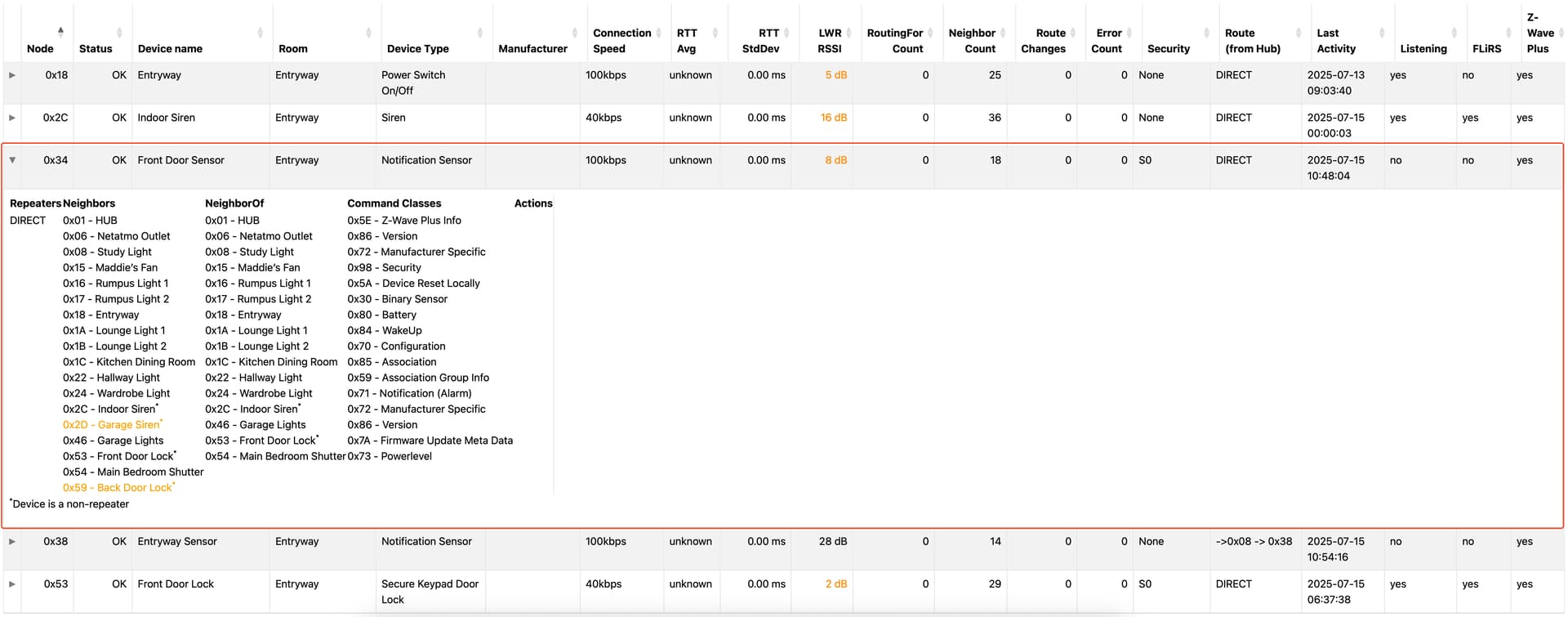Click the sort icon beside Status header
Screen dimensions: 1568x617
[119, 33]
